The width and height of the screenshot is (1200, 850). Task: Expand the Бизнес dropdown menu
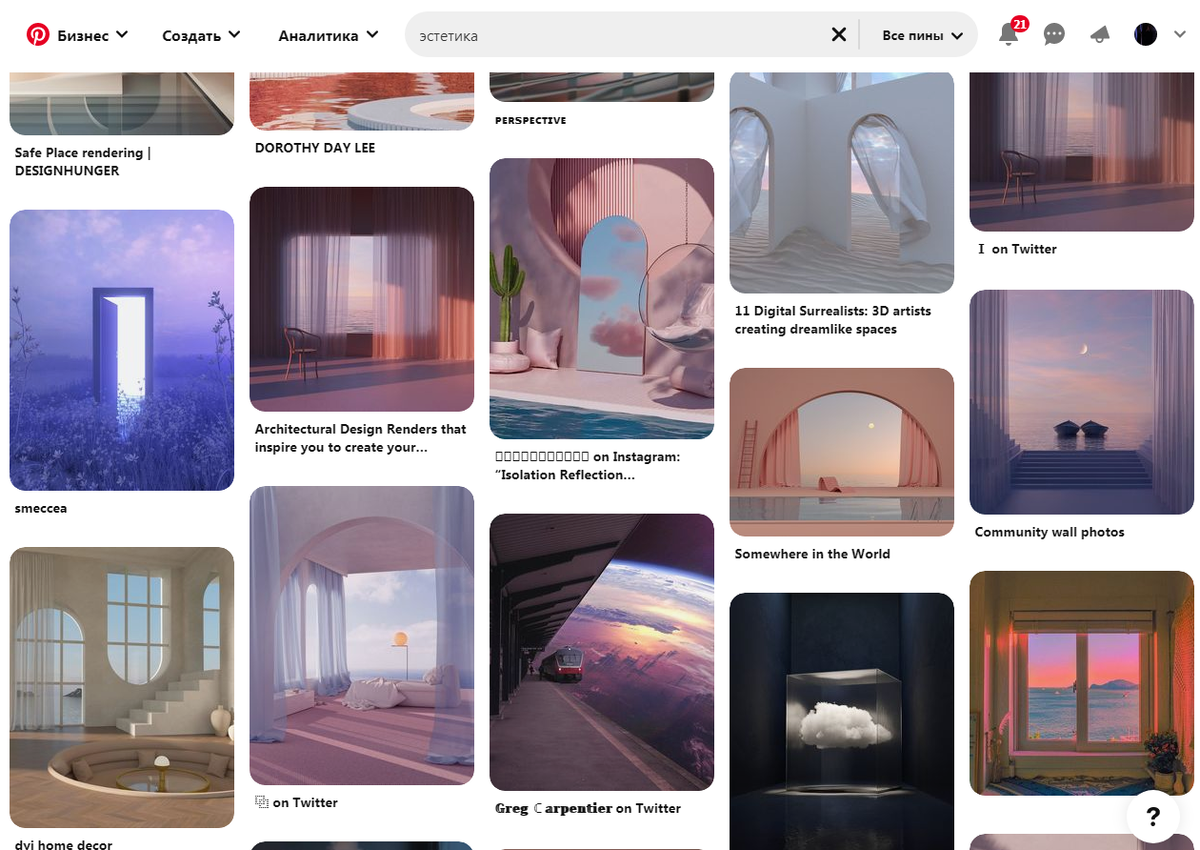coord(93,35)
